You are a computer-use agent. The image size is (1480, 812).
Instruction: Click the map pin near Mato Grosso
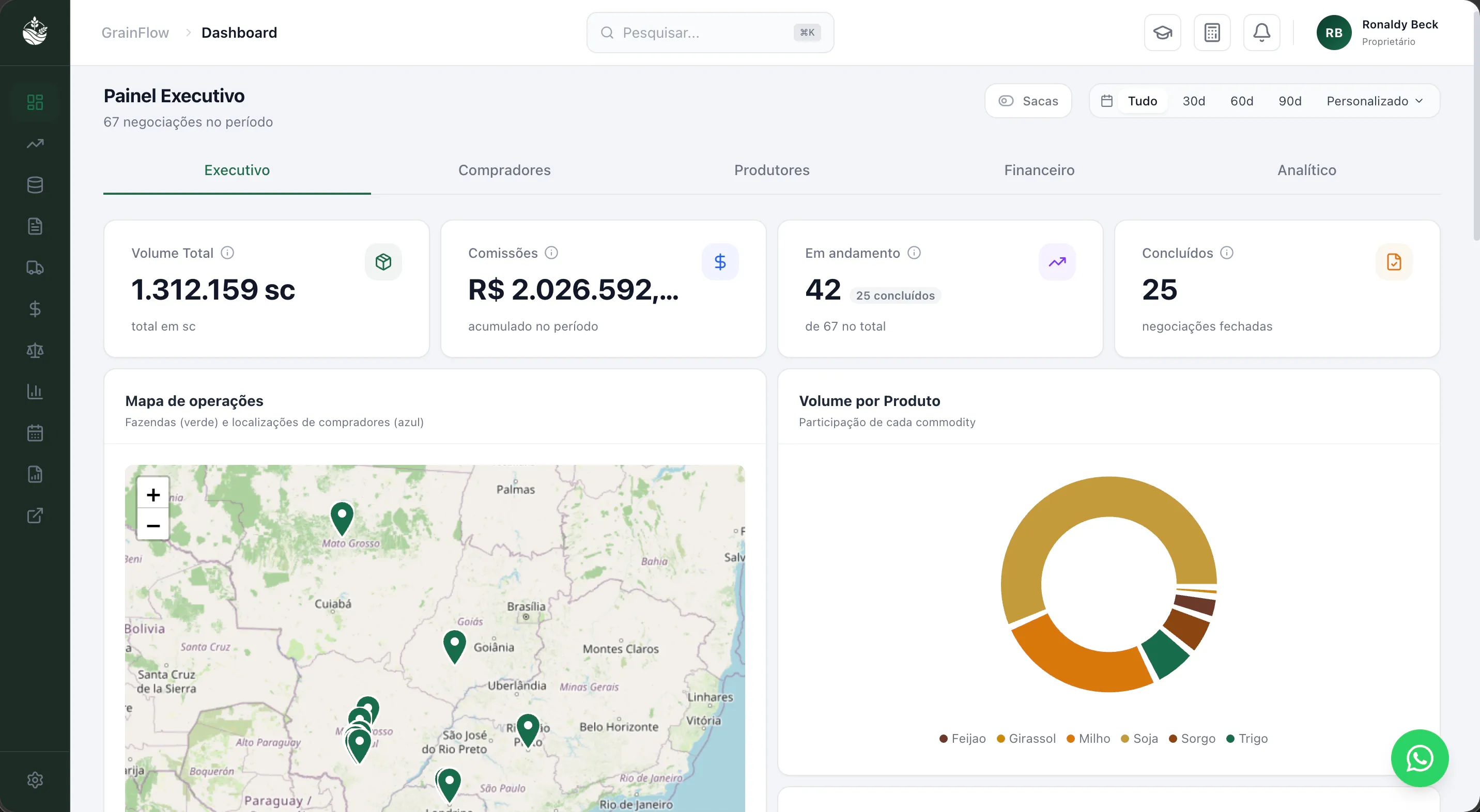342,519
